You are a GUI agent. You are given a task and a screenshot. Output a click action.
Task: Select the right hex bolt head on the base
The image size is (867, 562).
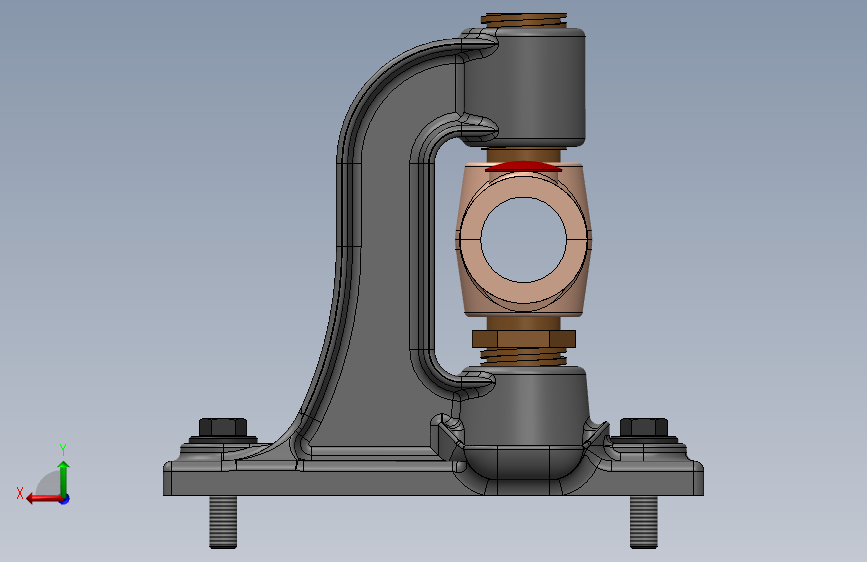644,427
